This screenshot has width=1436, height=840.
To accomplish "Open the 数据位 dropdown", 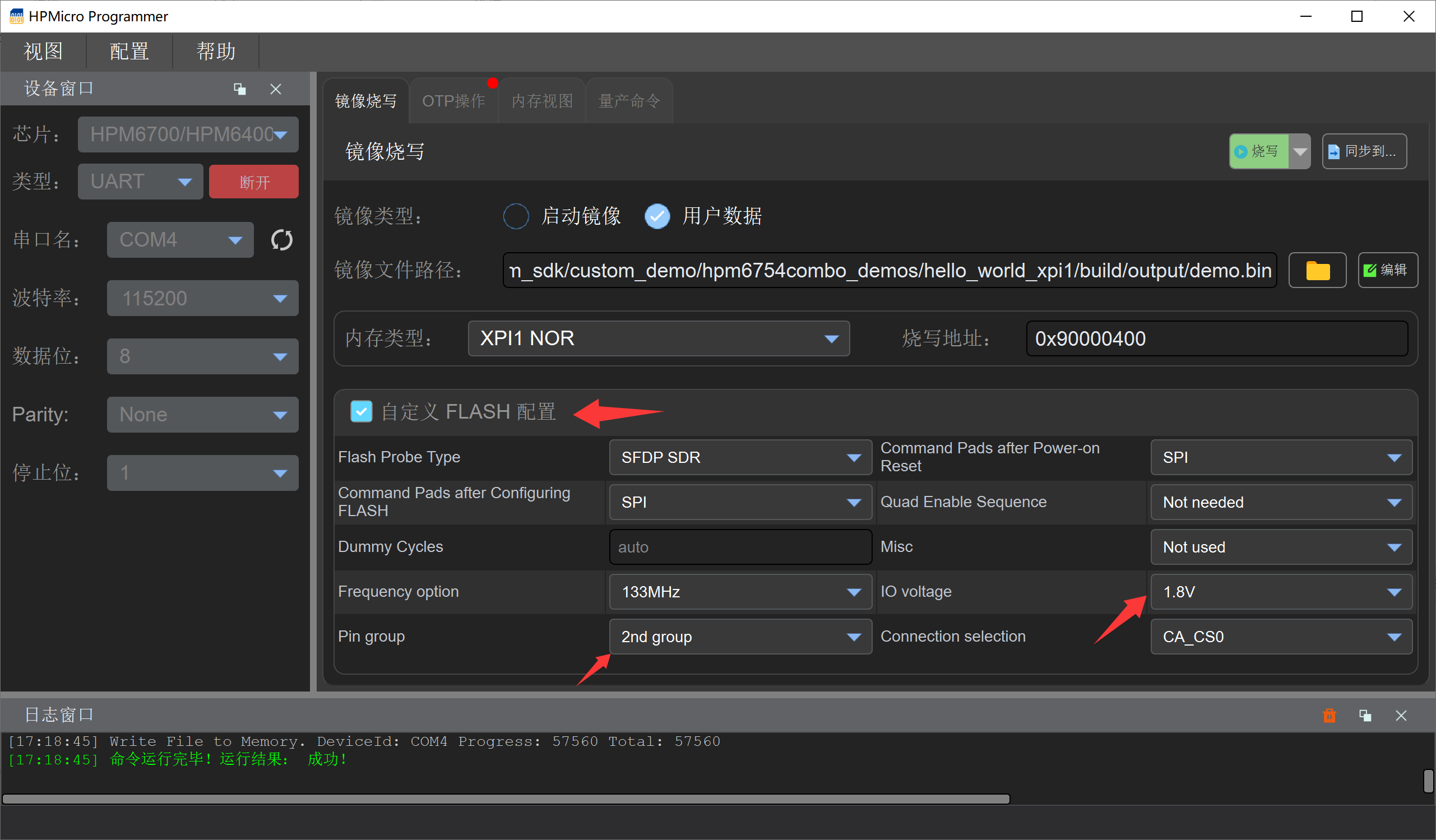I will 202,356.
